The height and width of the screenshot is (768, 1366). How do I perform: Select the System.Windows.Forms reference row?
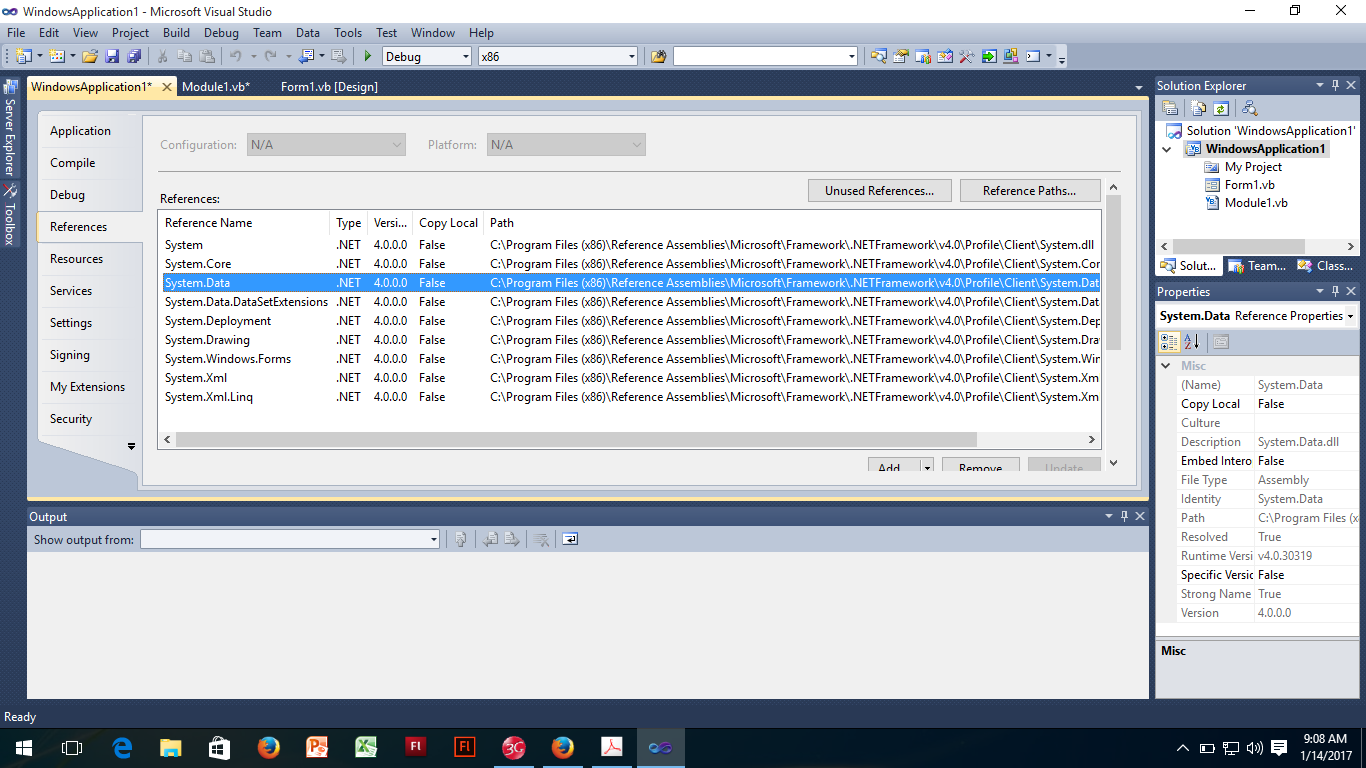[x=630, y=359]
